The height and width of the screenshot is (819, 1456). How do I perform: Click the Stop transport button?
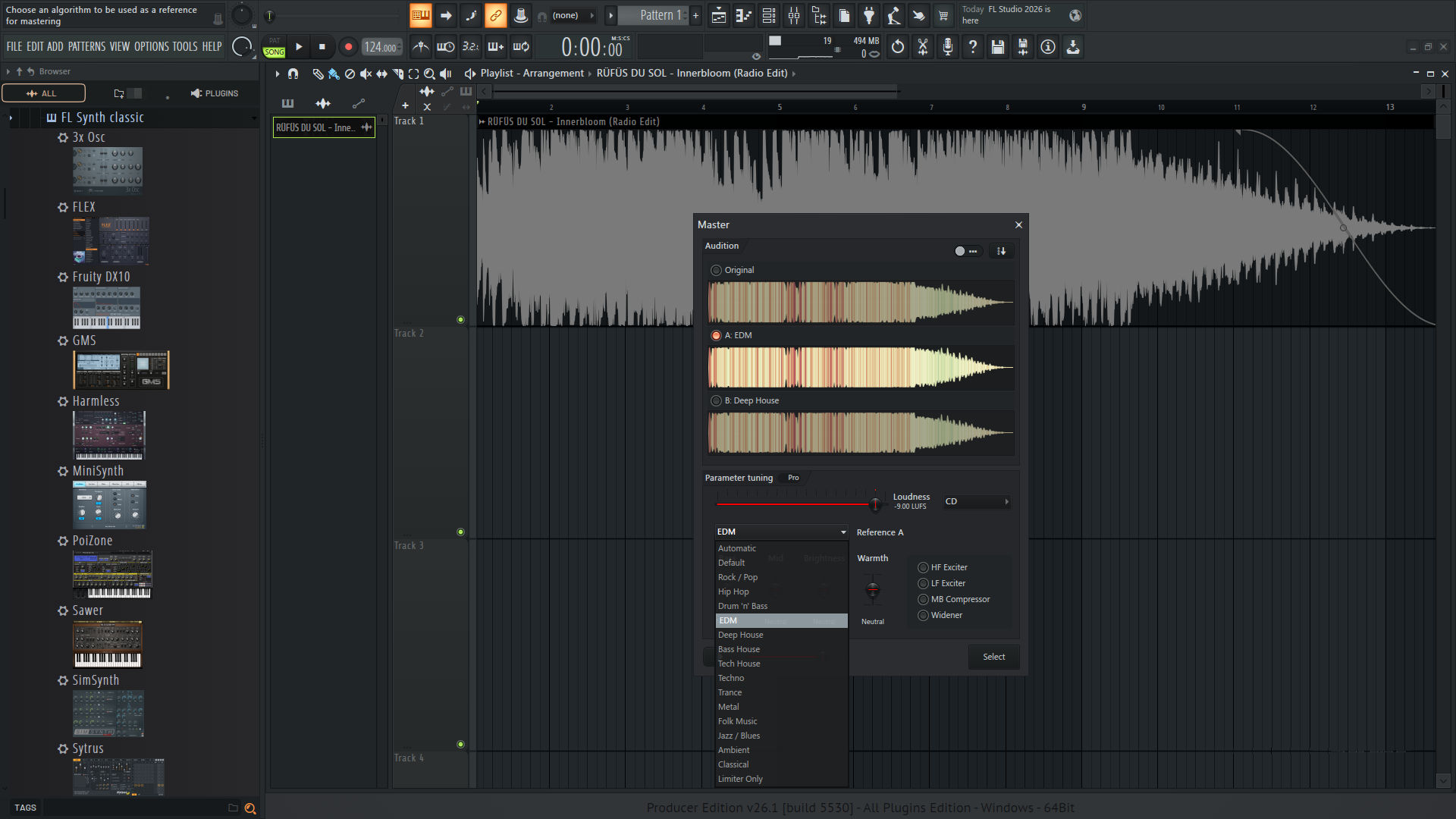click(322, 47)
